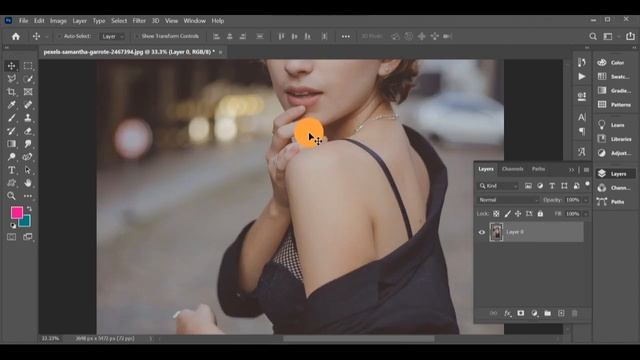This screenshot has height=360, width=640.
Task: Toggle Quick Mask mode
Action: coord(11,237)
